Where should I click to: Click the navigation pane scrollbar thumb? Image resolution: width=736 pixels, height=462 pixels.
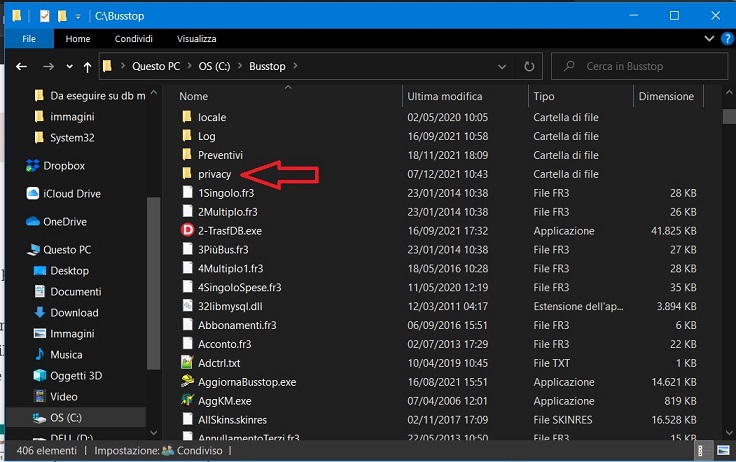pyautogui.click(x=153, y=283)
